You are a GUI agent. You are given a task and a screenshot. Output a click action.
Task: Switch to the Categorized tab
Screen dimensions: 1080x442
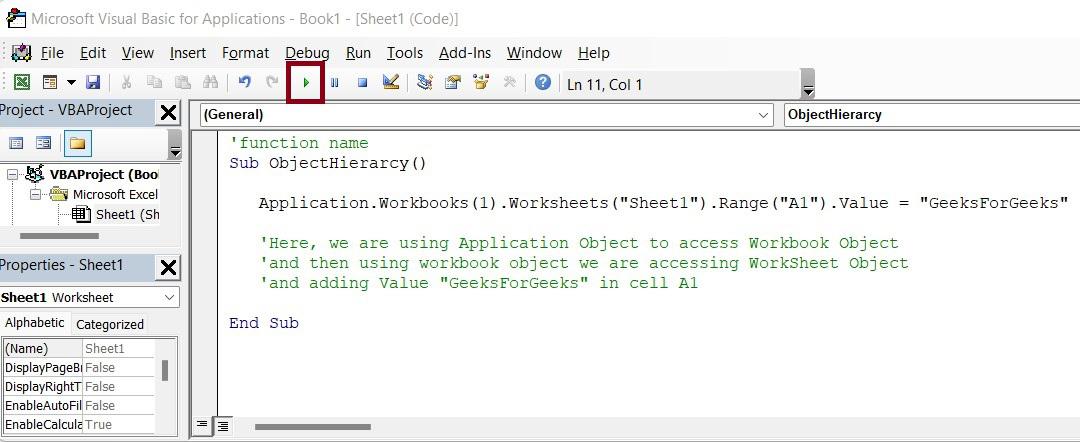(x=110, y=324)
